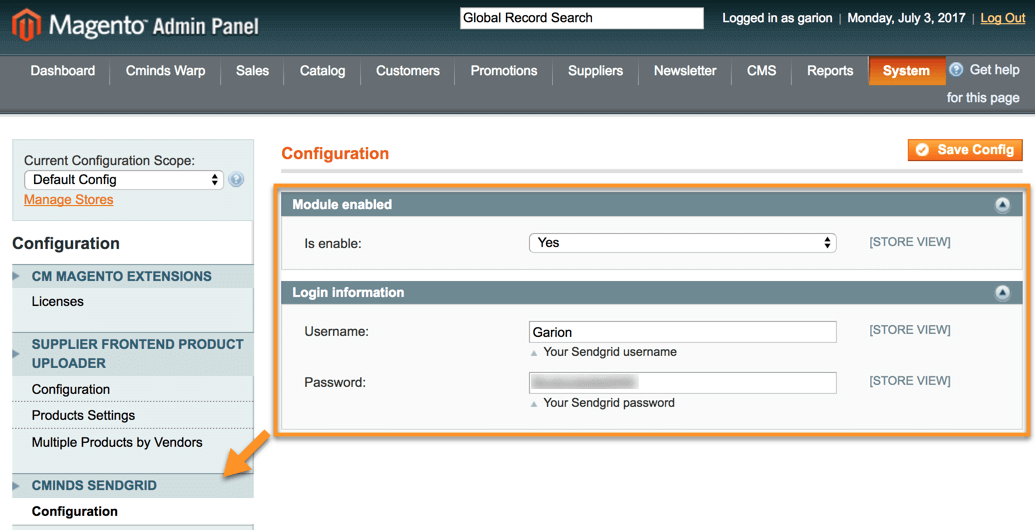Image resolution: width=1035 pixels, height=530 pixels.
Task: Click the Log Out link
Action: tap(1002, 18)
